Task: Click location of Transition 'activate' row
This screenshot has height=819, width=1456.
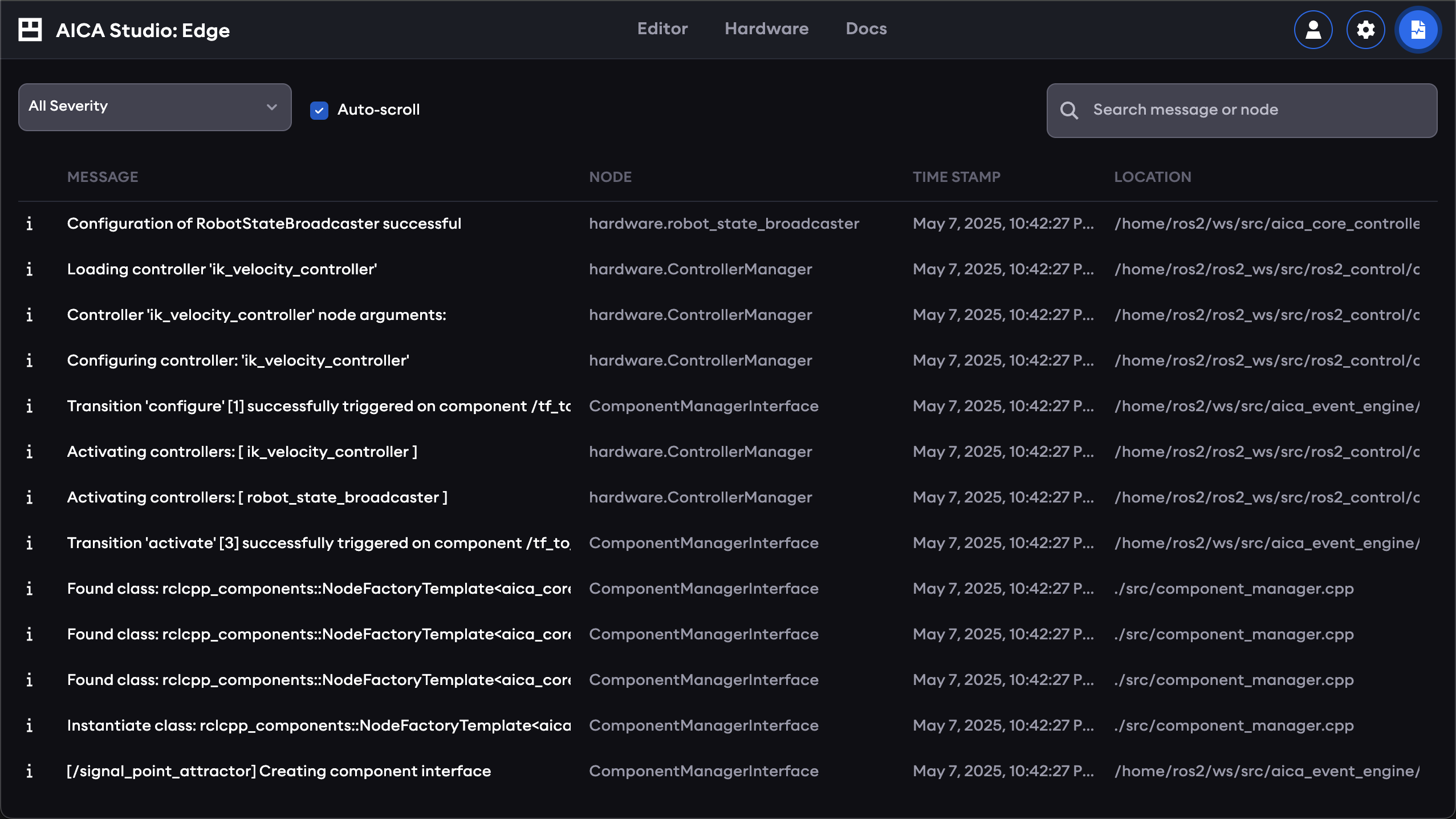Action: pyautogui.click(x=1267, y=543)
